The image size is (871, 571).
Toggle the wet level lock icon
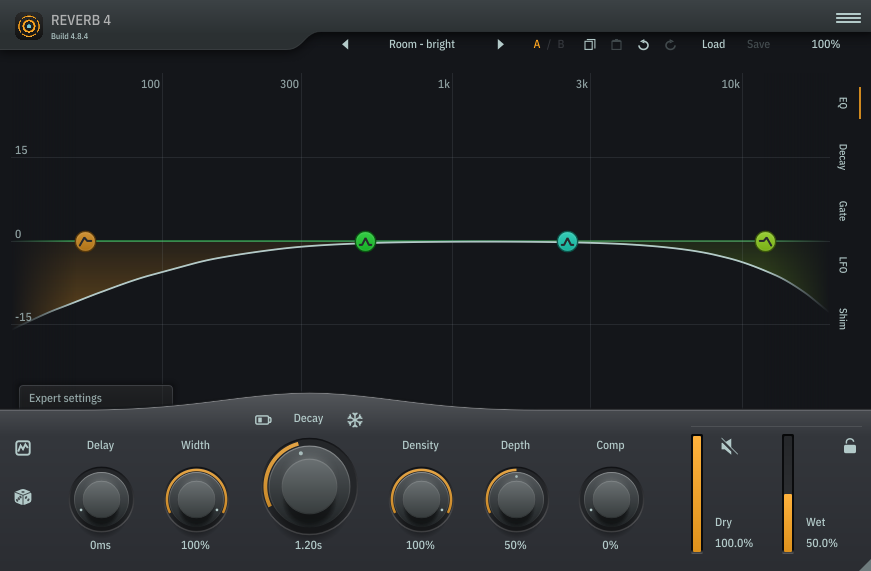point(849,446)
